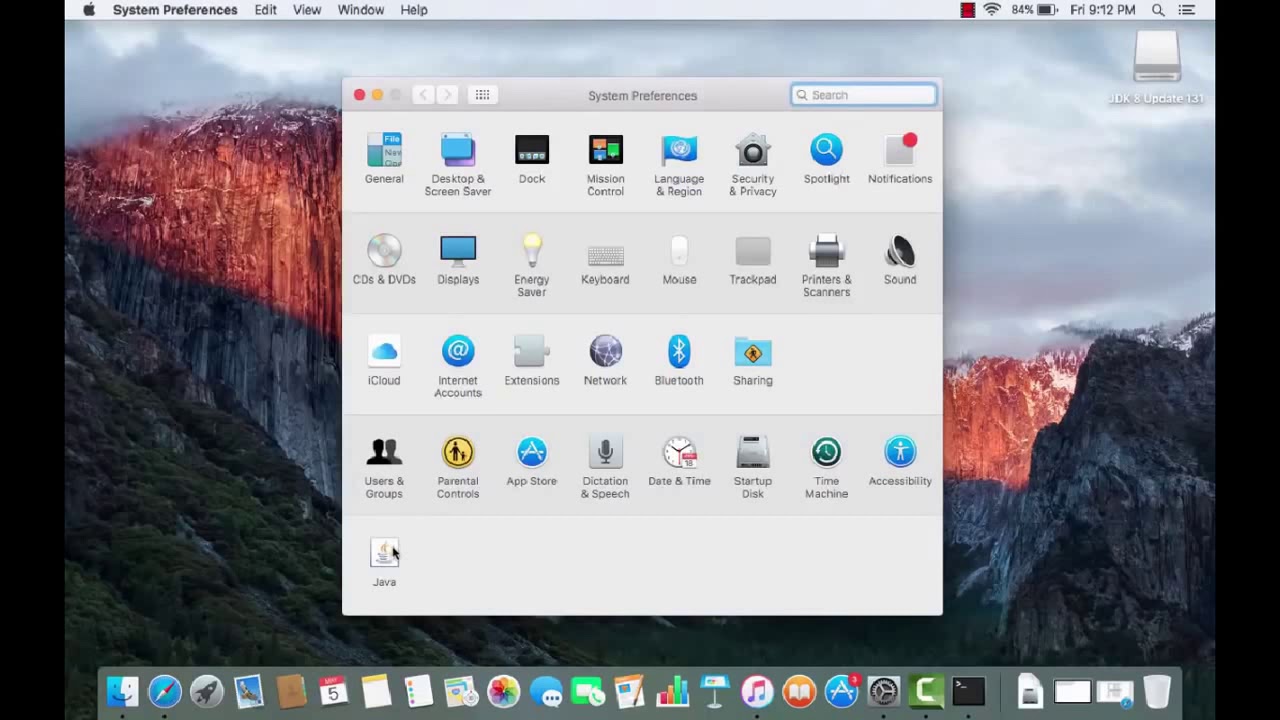Open Security & Privacy preferences
Viewport: 1280px width, 720px height.
(753, 164)
